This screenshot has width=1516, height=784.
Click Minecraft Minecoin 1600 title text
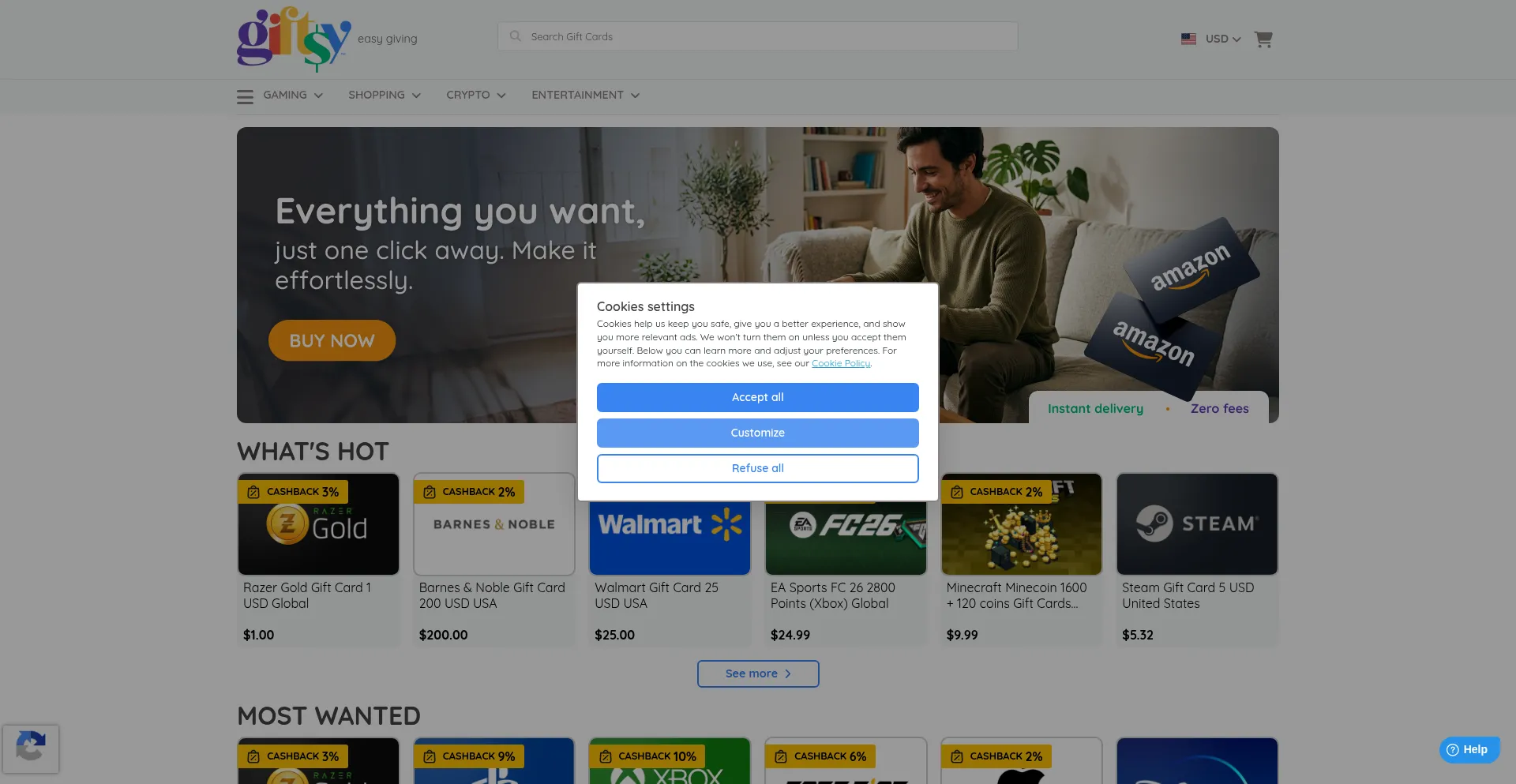click(x=1017, y=595)
